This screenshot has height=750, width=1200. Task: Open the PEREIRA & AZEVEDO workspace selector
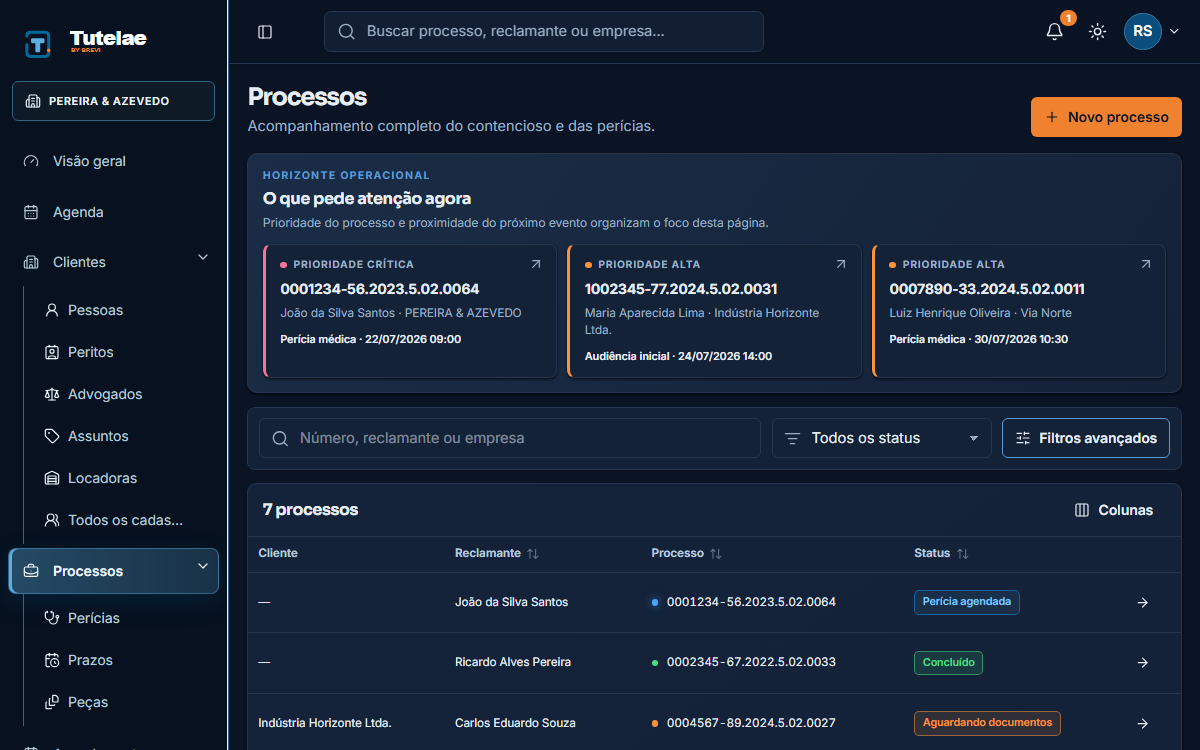click(x=113, y=101)
